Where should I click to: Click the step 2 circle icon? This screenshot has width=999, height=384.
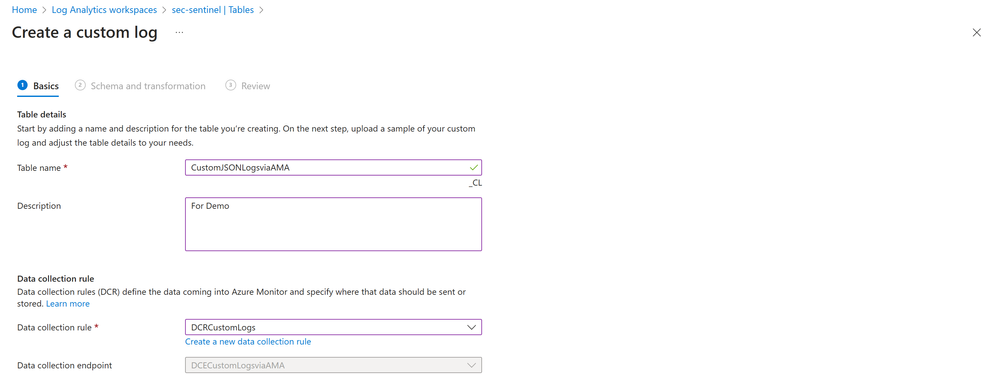pyautogui.click(x=80, y=85)
